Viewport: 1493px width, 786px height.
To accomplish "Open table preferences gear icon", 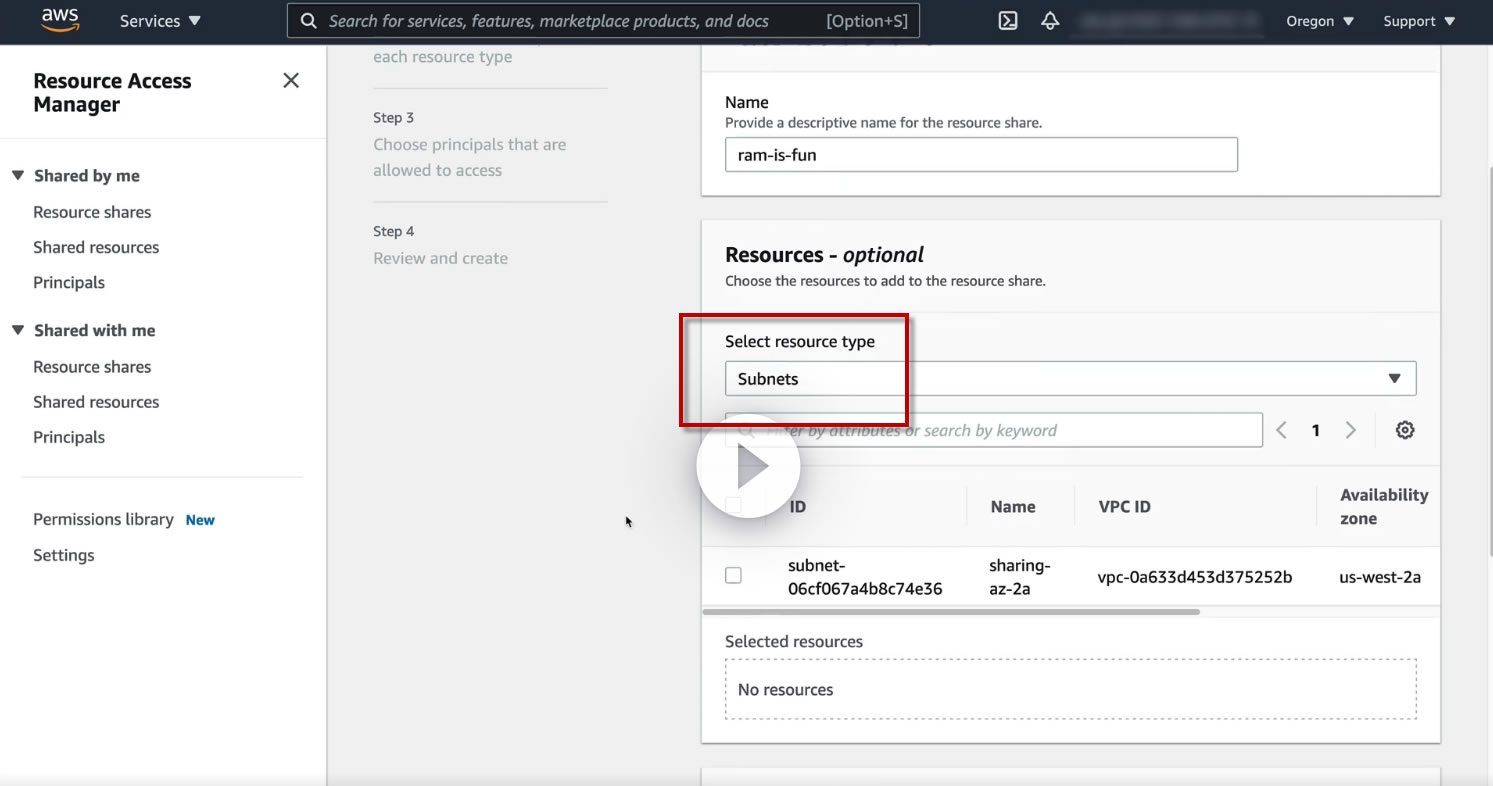I will [x=1405, y=430].
